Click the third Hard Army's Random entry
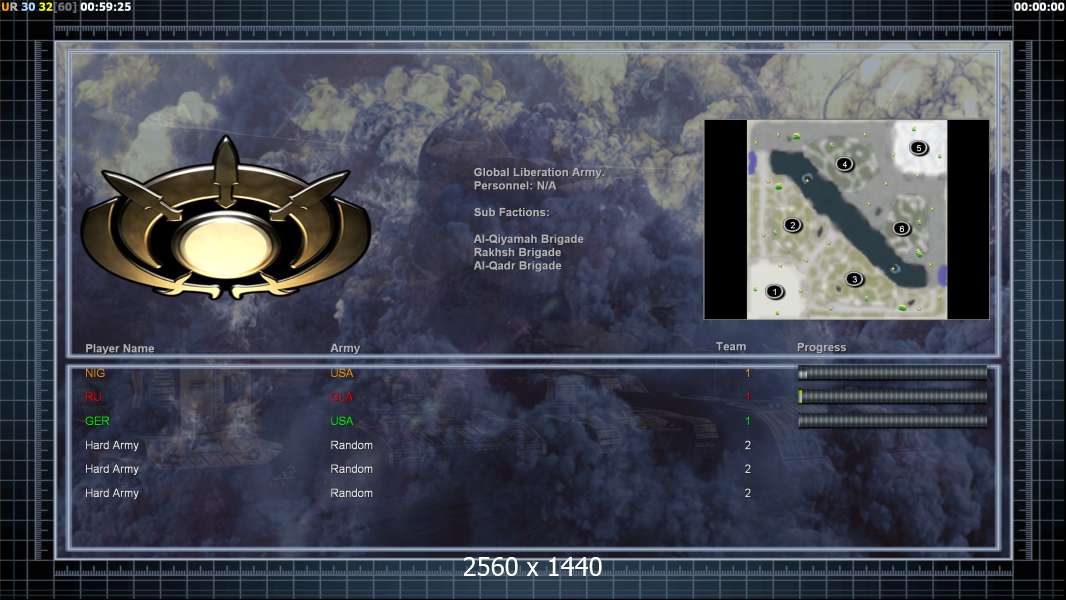 tap(351, 493)
